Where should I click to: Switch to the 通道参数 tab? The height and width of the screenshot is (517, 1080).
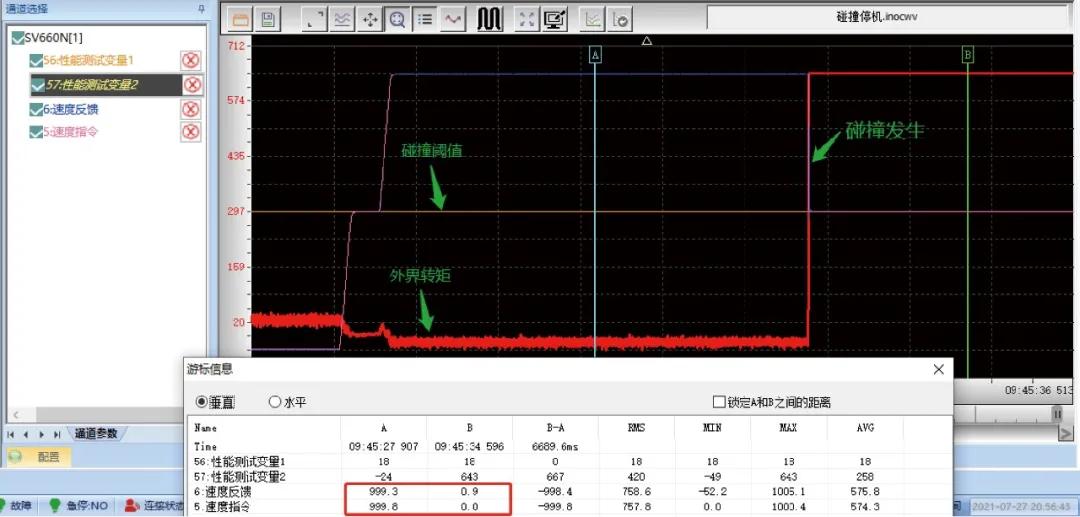point(98,434)
